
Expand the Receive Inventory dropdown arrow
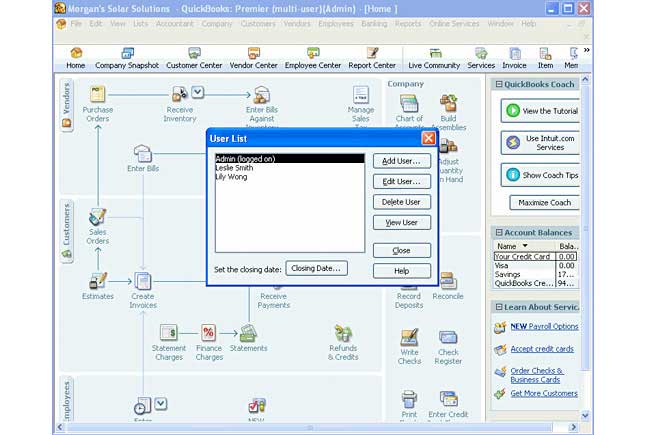198,93
